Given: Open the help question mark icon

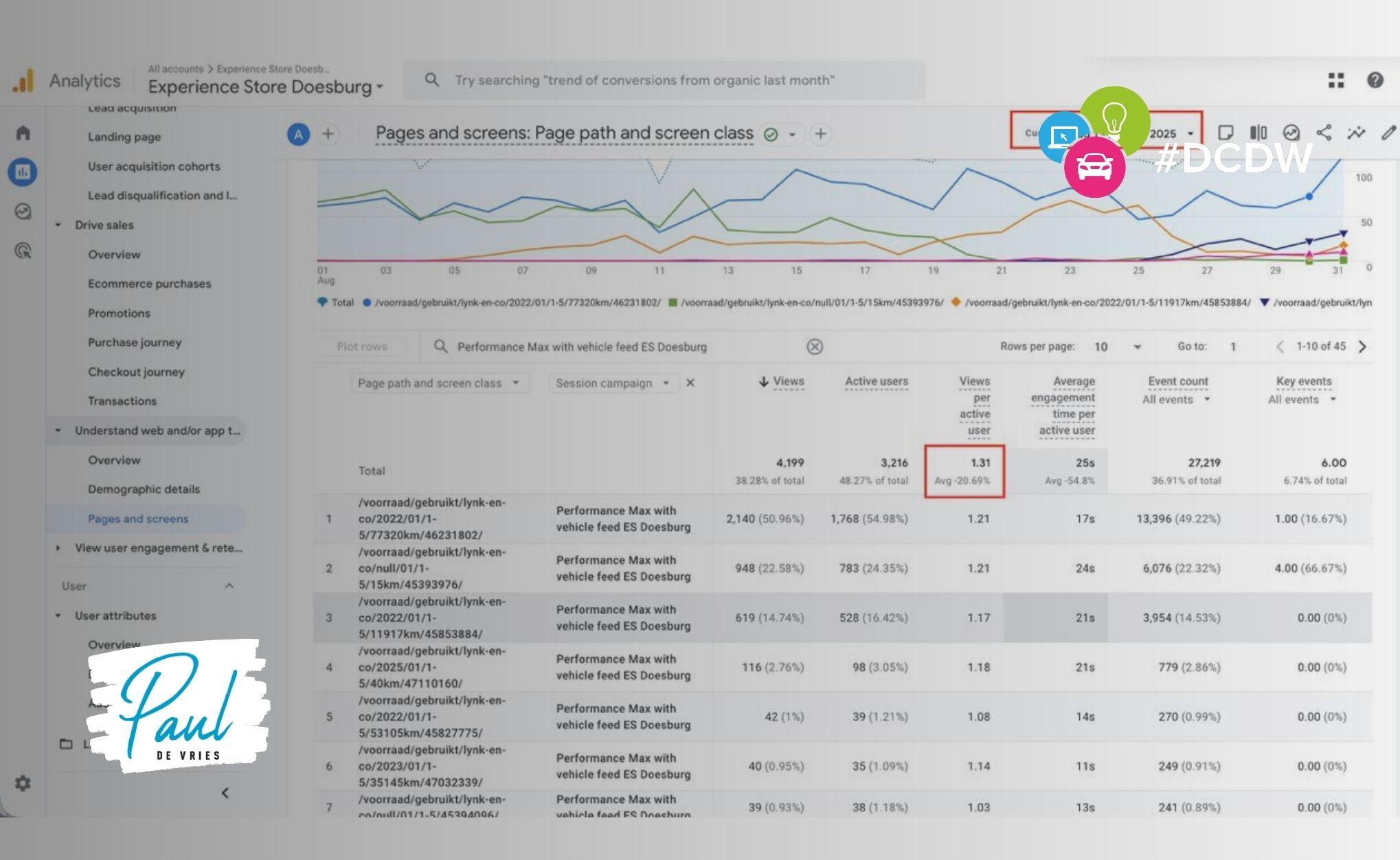Looking at the screenshot, I should pyautogui.click(x=1375, y=80).
